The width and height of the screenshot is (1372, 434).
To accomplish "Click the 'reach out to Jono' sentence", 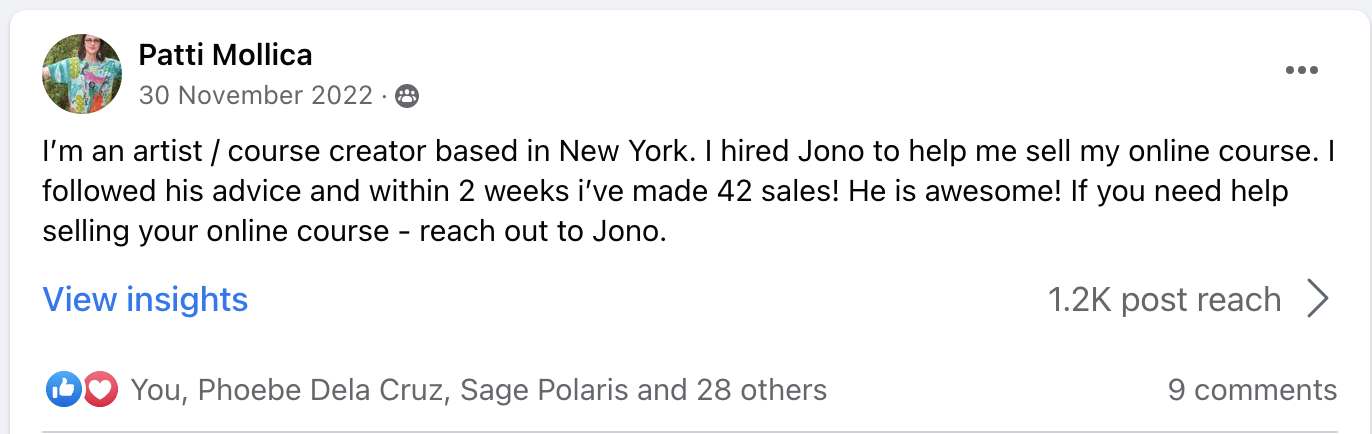I will (x=542, y=232).
